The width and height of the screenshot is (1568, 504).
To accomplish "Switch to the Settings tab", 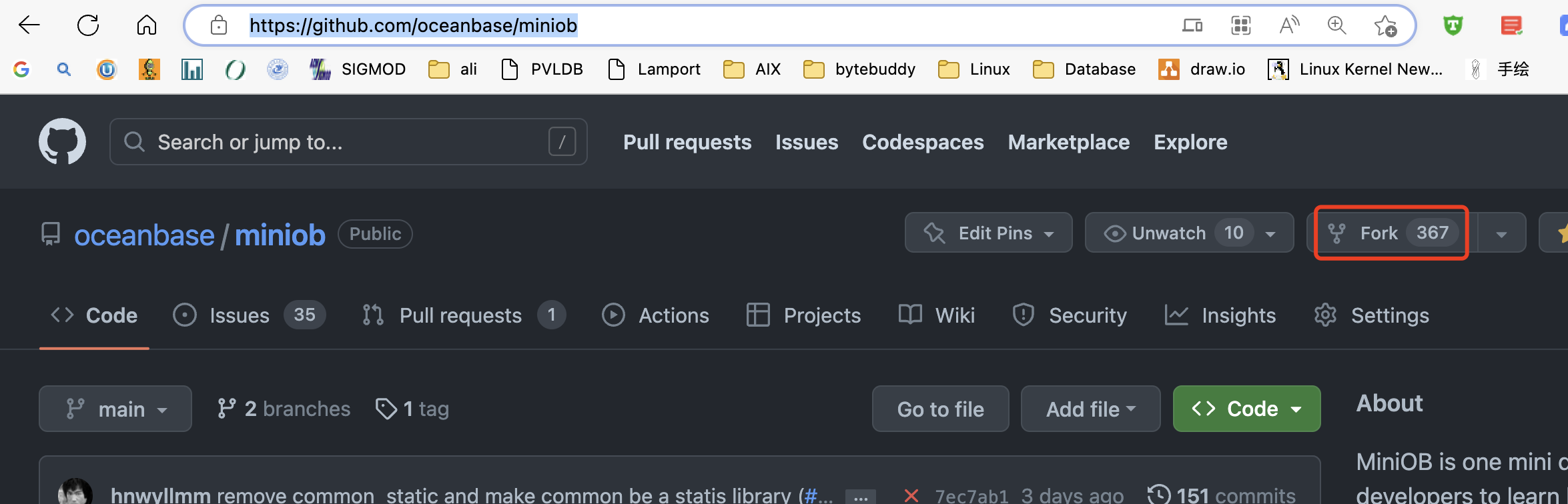I will 1371,315.
